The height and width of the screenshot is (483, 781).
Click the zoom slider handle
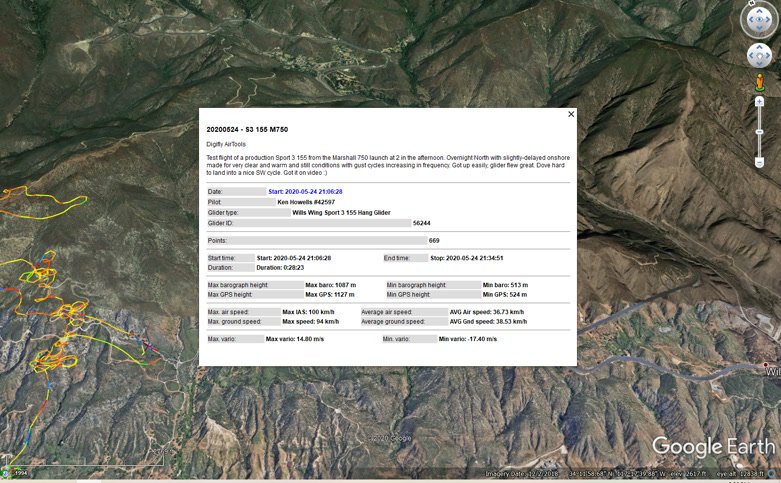tap(759, 129)
